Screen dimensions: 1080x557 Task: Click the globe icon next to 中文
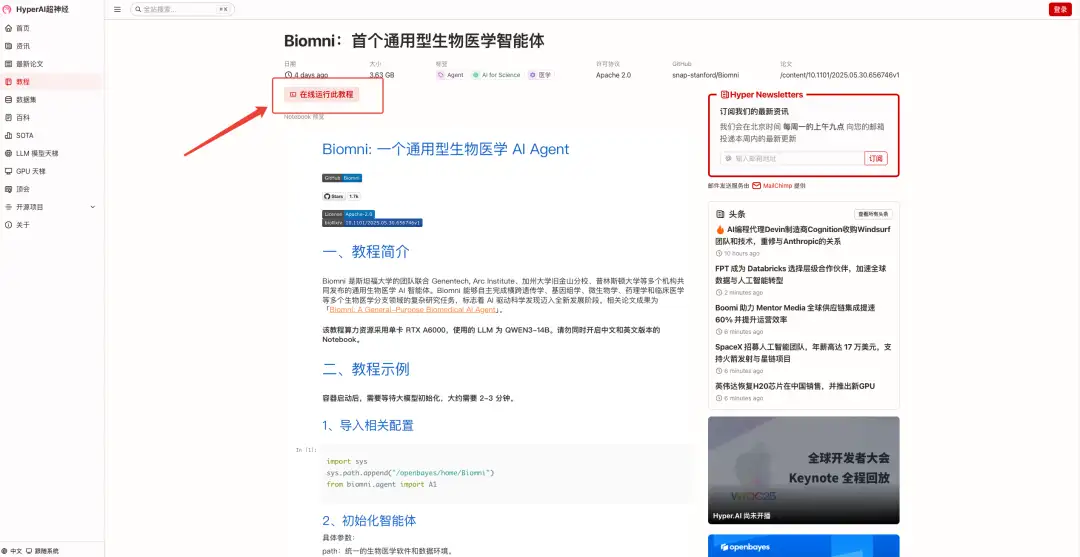[6, 551]
